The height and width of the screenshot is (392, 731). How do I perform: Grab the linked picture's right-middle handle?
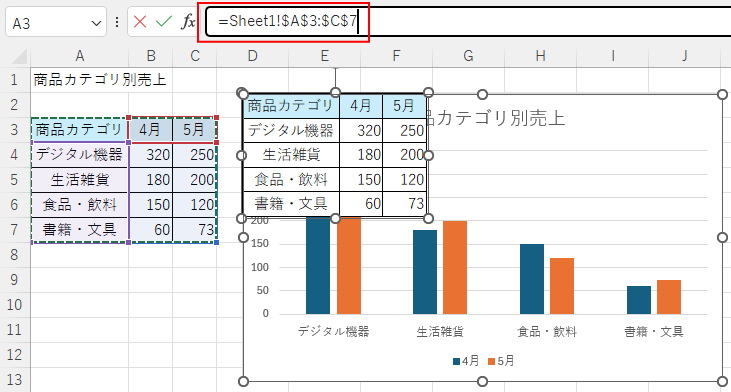click(428, 155)
